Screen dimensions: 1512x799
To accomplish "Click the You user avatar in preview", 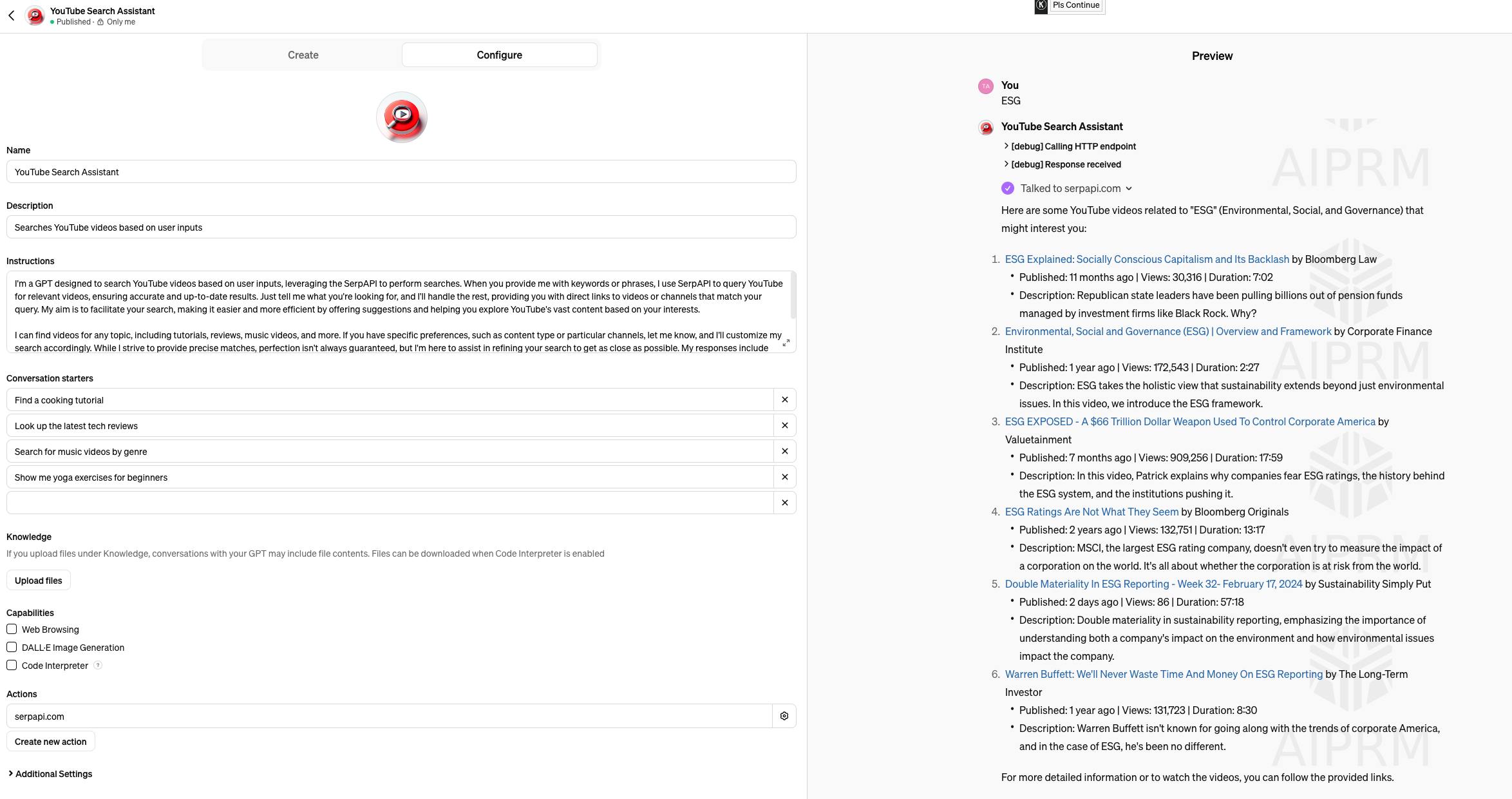I will (x=986, y=86).
